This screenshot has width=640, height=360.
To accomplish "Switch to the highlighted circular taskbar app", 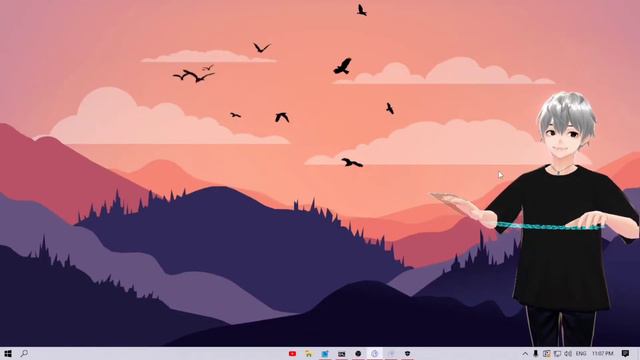I will pos(375,353).
